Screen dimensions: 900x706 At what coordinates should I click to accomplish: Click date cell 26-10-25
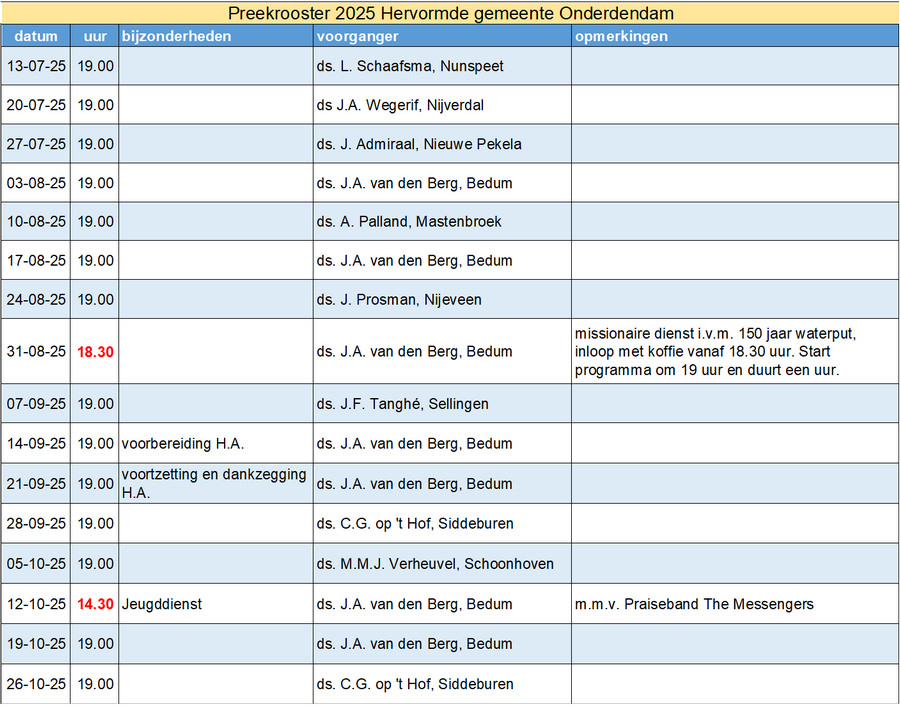point(36,684)
